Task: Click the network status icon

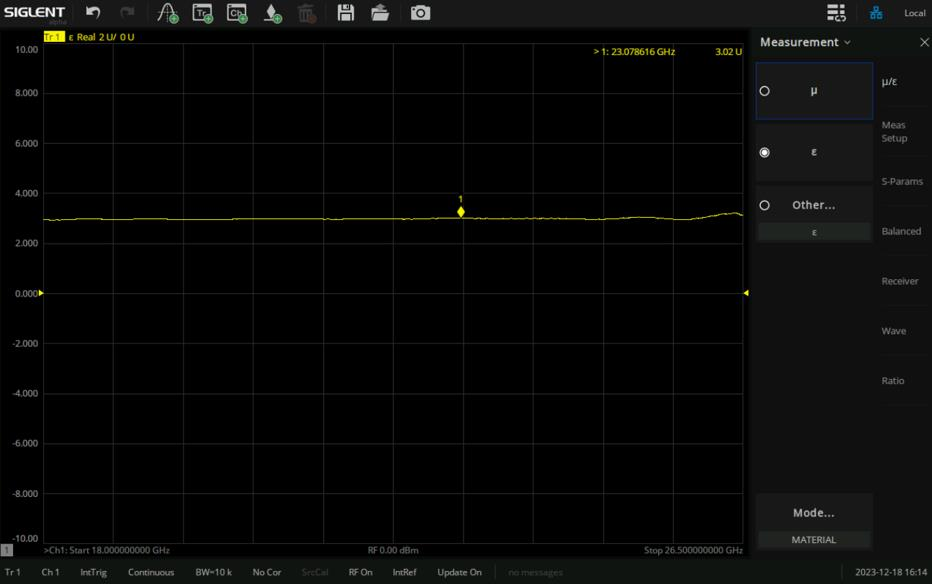Action: pyautogui.click(x=876, y=13)
